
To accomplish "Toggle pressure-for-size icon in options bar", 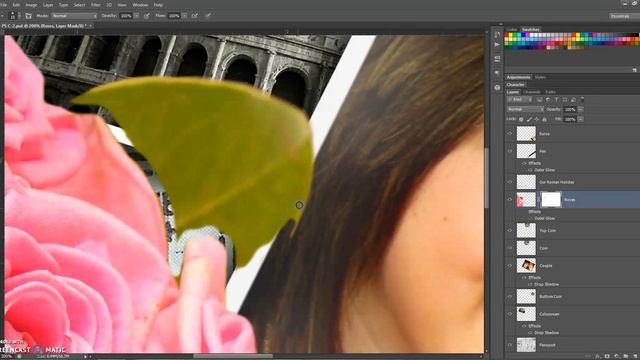I will click(x=208, y=16).
